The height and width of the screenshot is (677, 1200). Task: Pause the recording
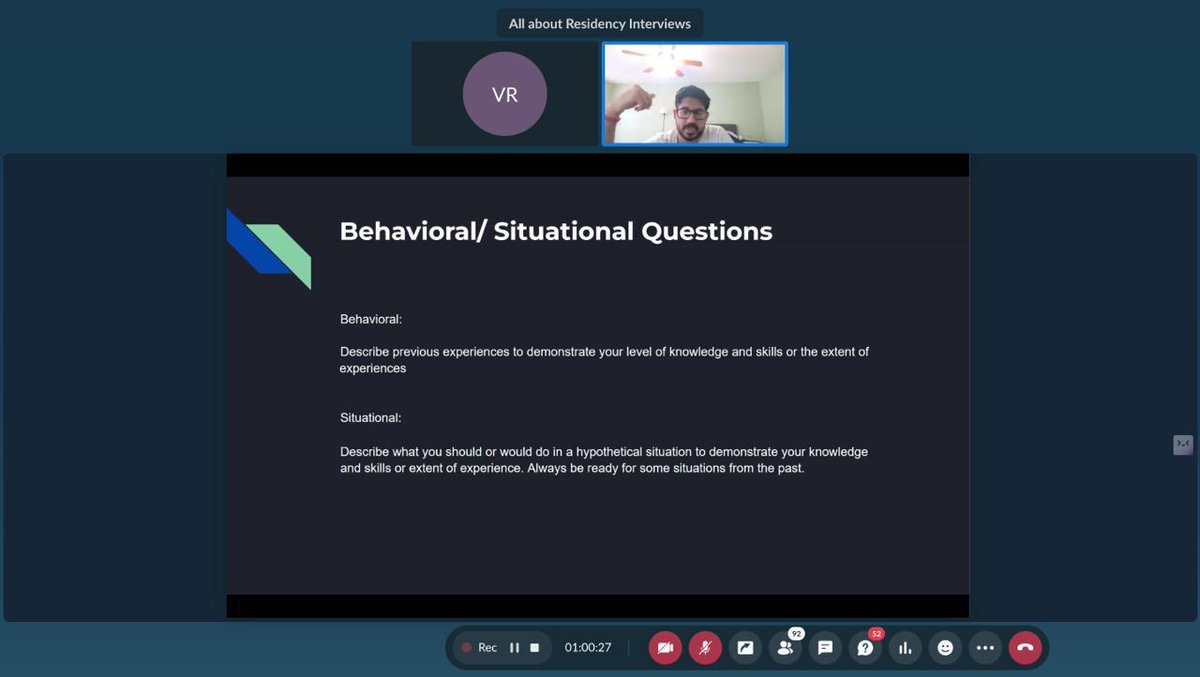point(514,648)
